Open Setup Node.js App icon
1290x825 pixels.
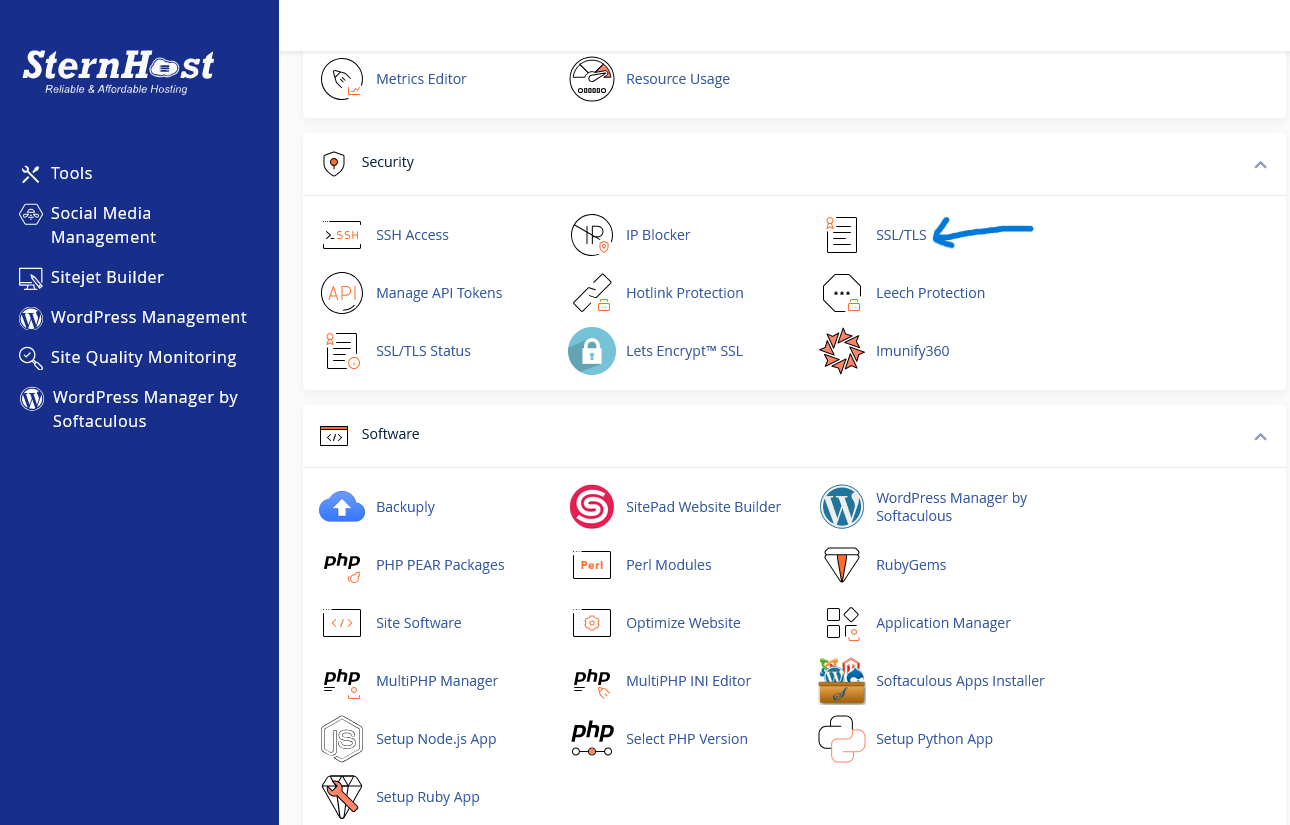pos(341,739)
